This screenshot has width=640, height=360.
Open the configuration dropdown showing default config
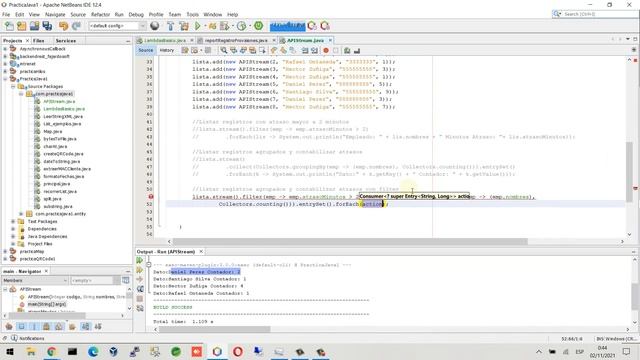(x=117, y=26)
